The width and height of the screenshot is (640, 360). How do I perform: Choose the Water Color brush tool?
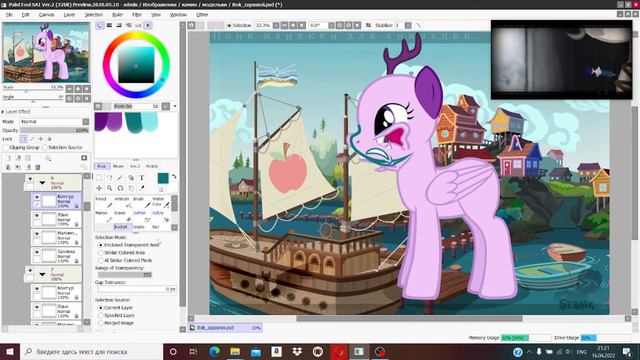click(160, 202)
